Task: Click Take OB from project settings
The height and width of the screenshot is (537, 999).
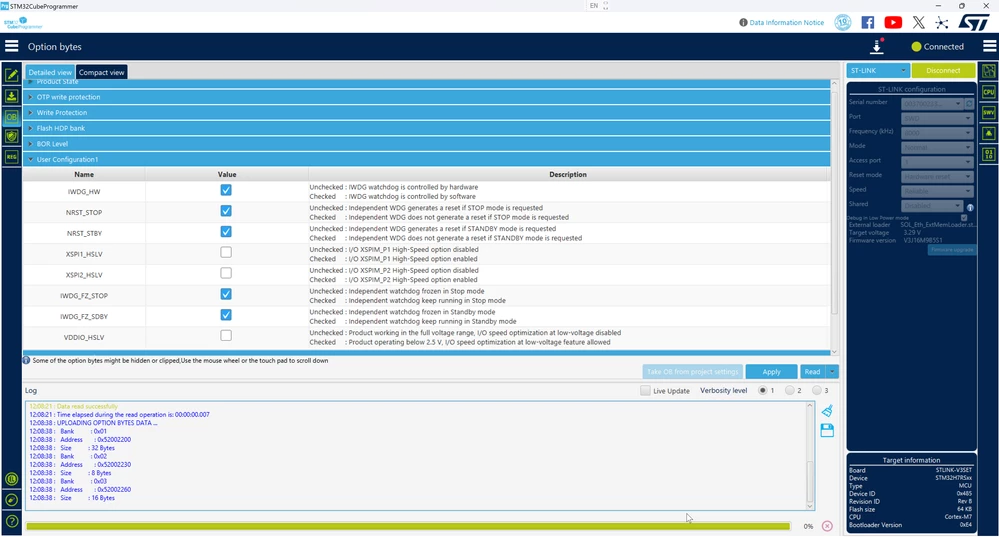Action: pyautogui.click(x=693, y=372)
